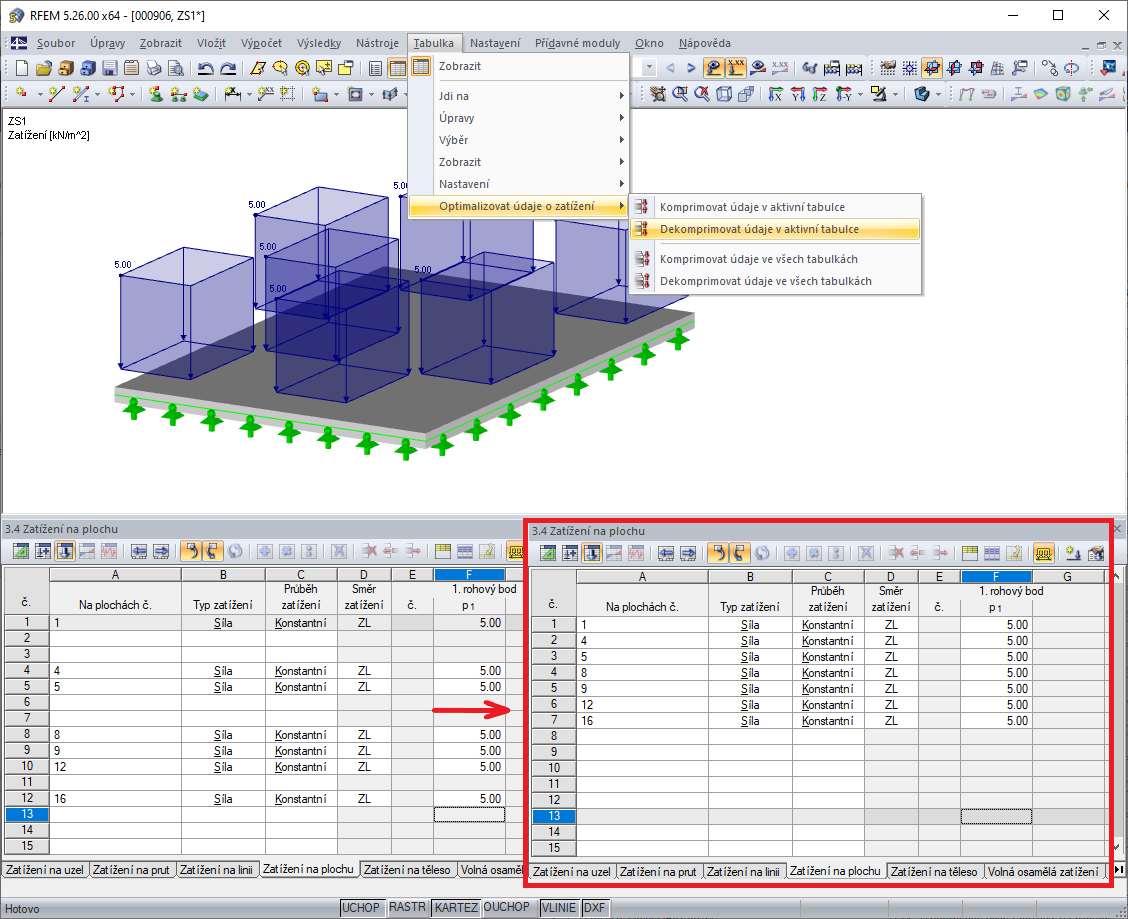This screenshot has height=919, width=1128.
Task: Click the new line tool
Action: (56, 94)
